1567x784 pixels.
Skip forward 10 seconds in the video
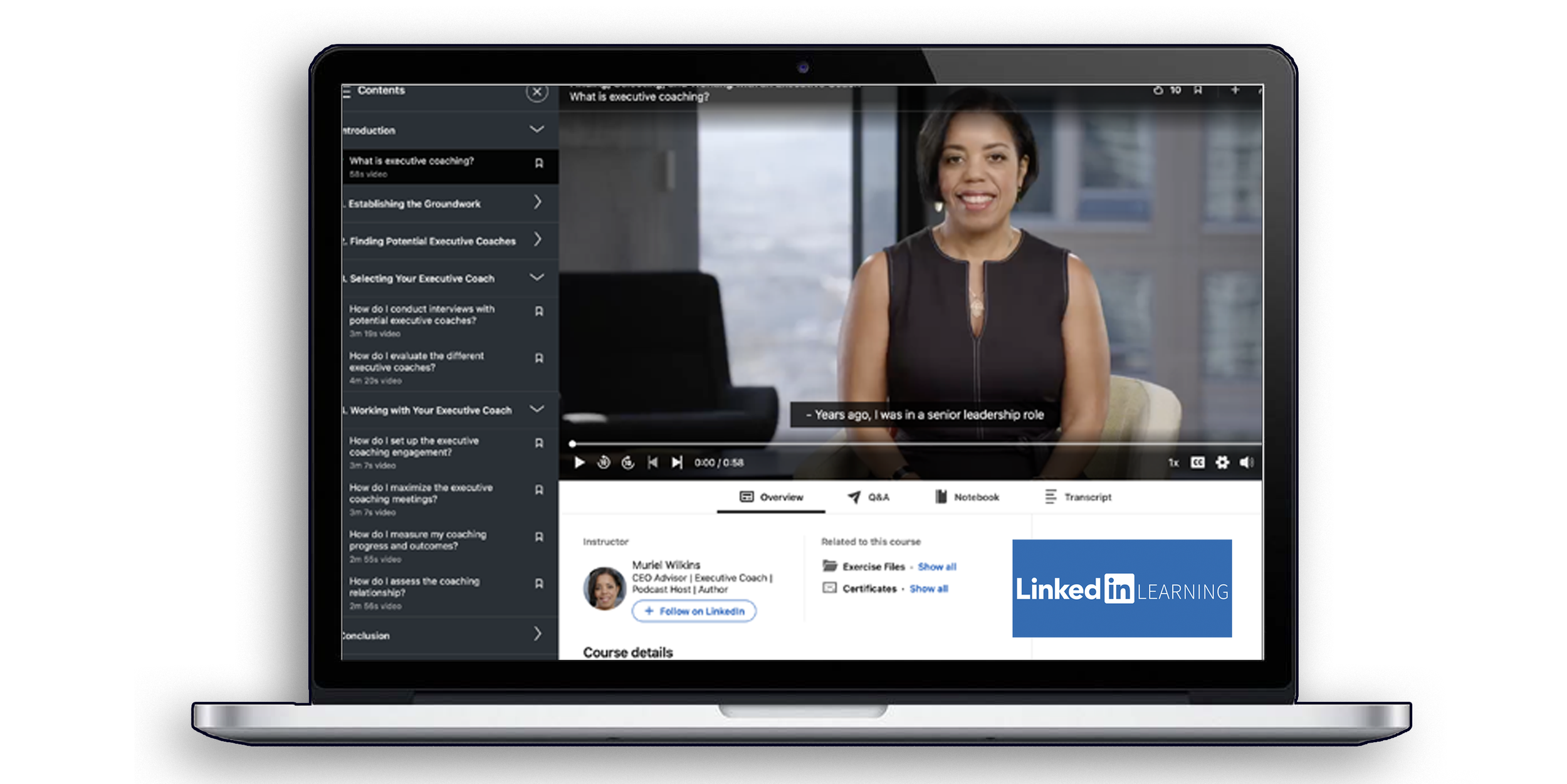(629, 462)
